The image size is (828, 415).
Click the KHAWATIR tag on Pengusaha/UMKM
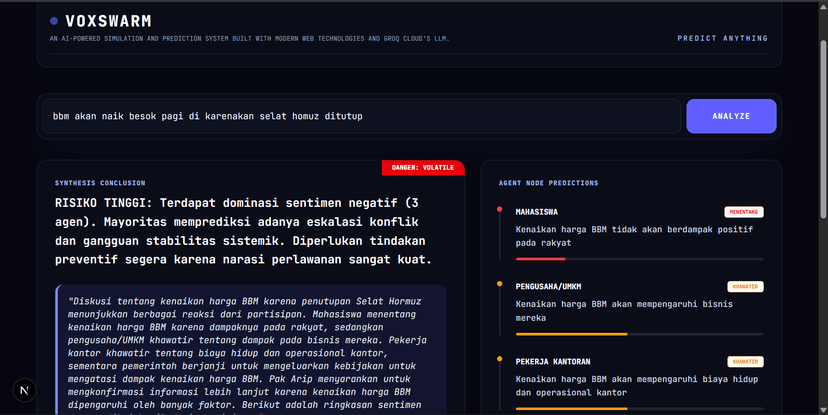point(745,287)
